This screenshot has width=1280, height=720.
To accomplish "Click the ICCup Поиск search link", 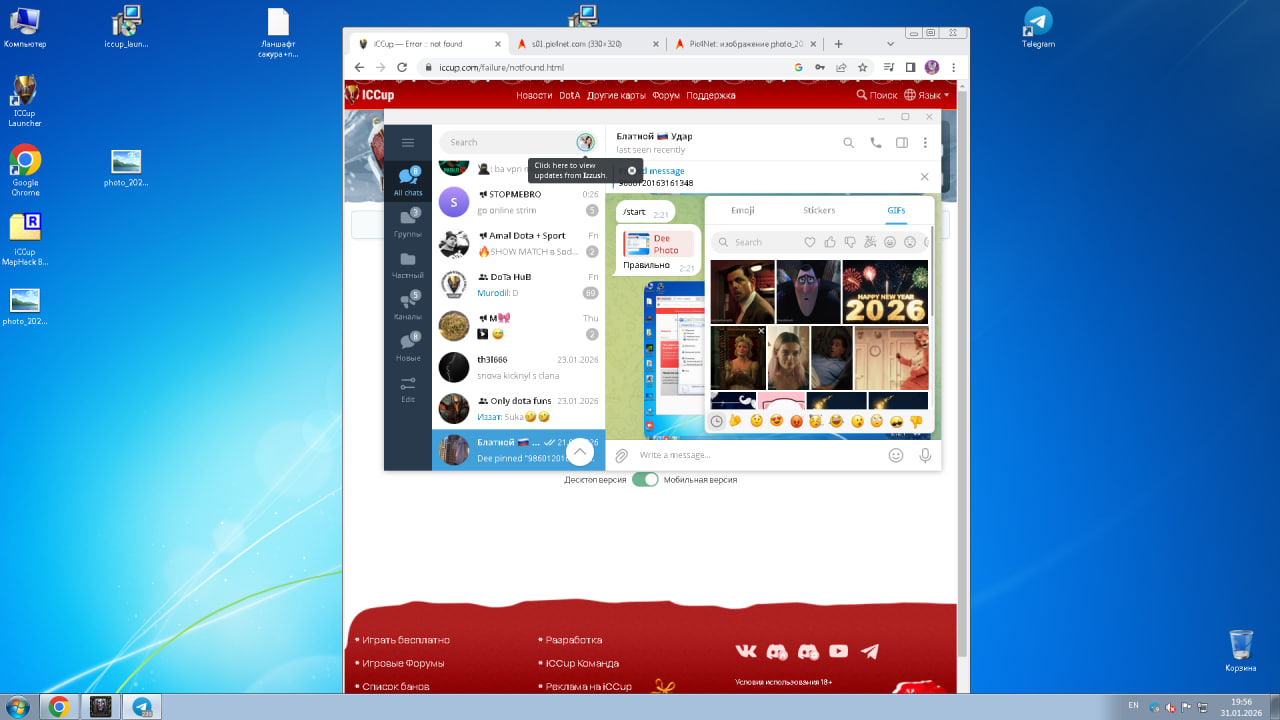I will (x=877, y=95).
